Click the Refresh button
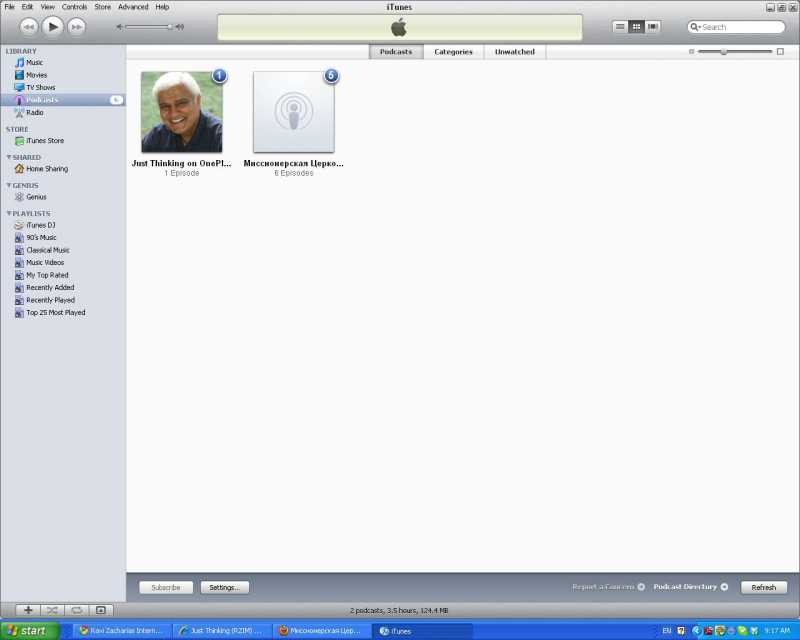800x640 pixels. [x=763, y=587]
